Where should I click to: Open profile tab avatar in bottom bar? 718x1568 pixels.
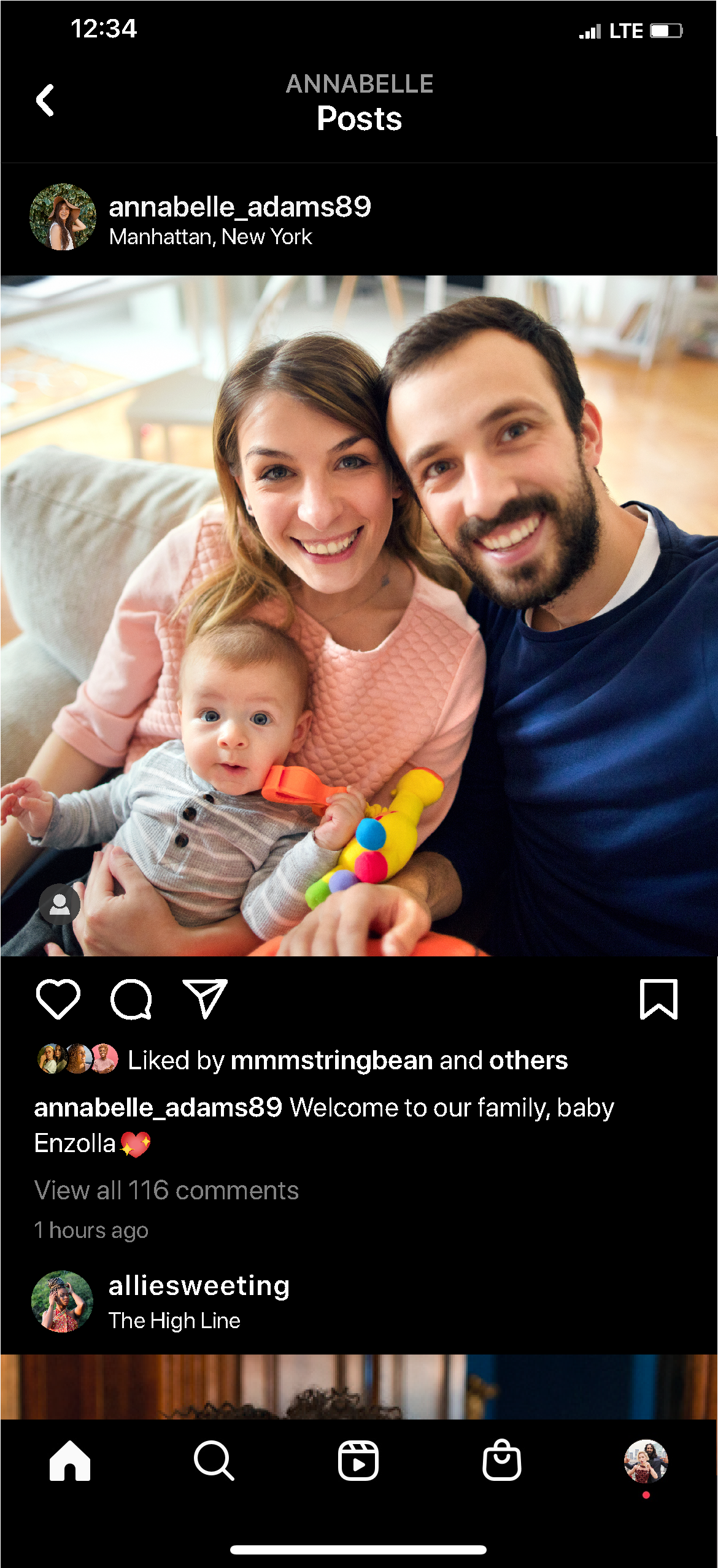(x=646, y=1461)
